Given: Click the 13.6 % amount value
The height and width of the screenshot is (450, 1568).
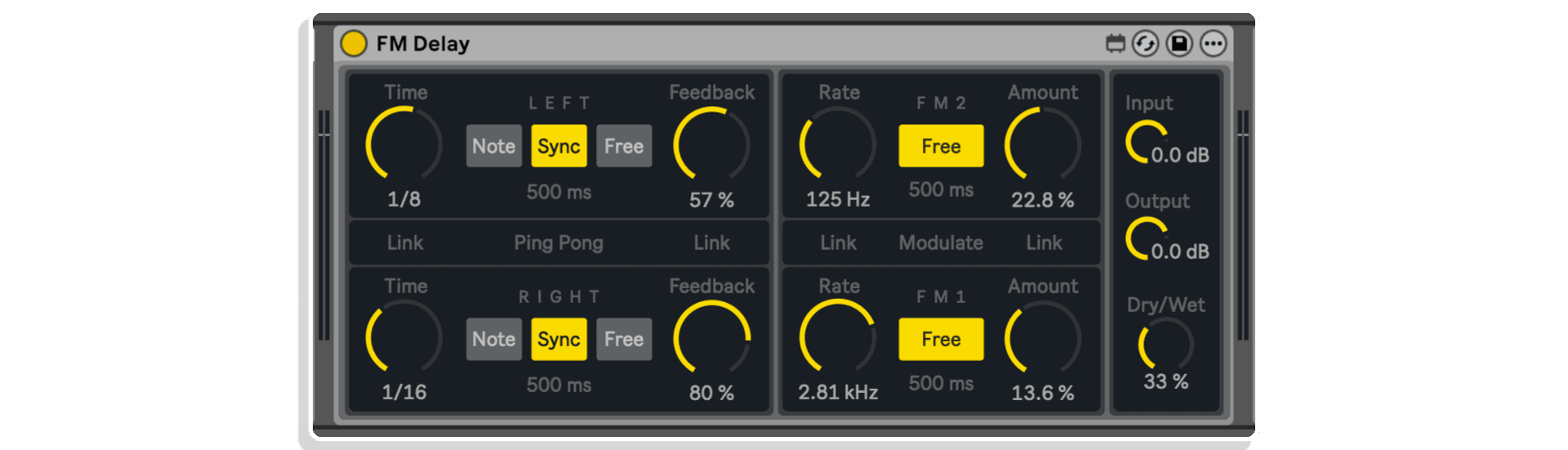Looking at the screenshot, I should click(1043, 393).
